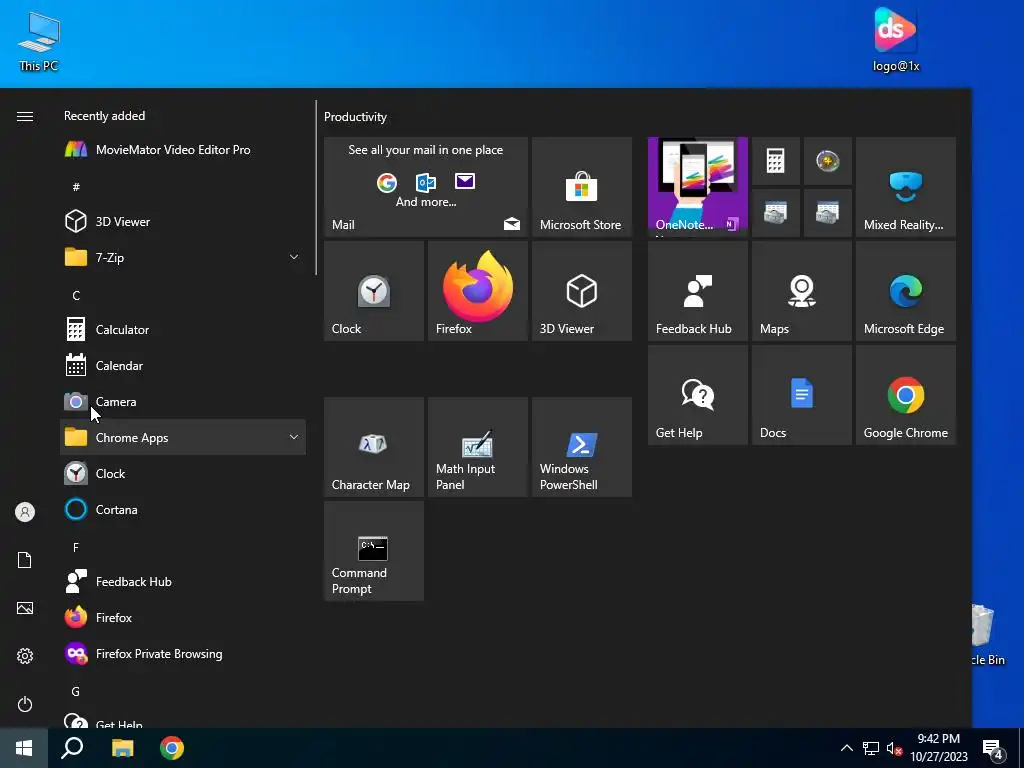
Task: Open the Feedback Hub tile
Action: pos(697,291)
